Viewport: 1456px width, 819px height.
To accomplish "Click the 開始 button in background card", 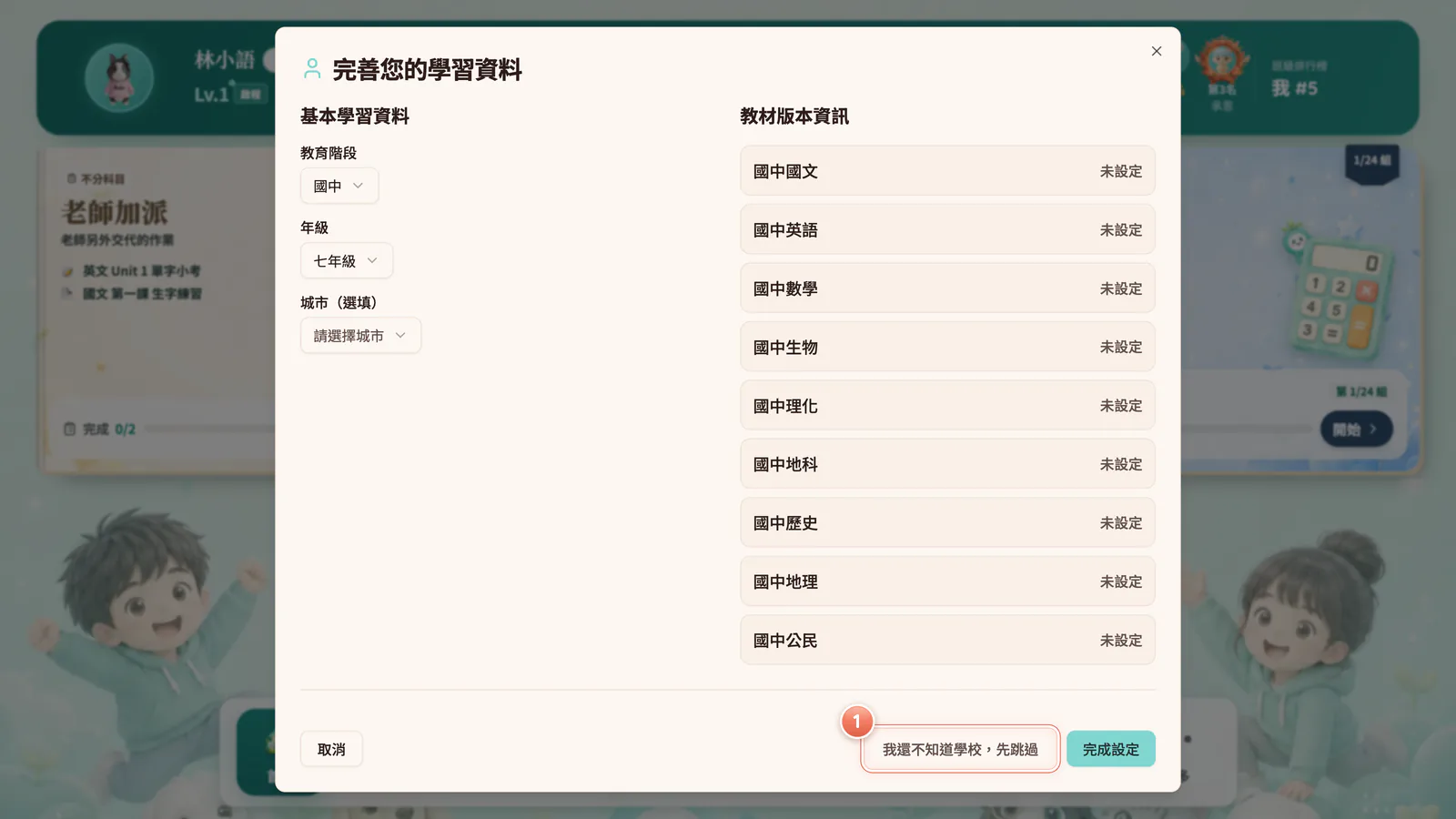I will coord(1356,429).
